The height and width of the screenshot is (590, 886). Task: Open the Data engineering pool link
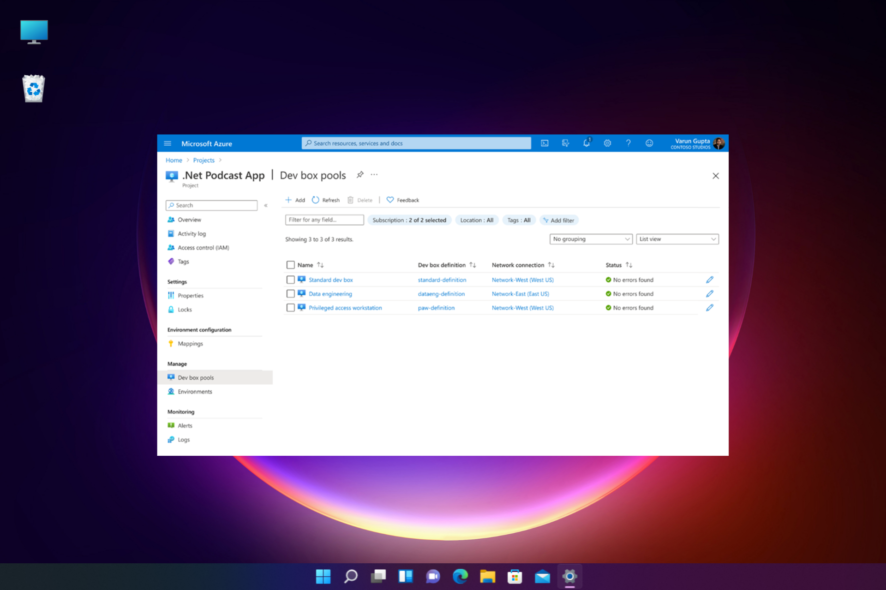point(330,294)
